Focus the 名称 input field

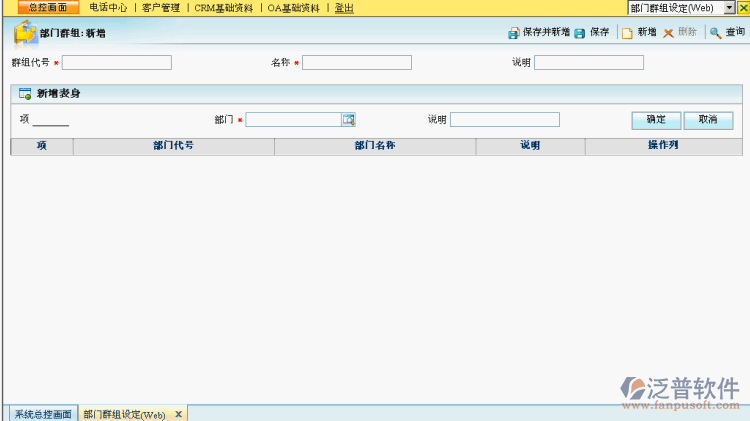(357, 63)
